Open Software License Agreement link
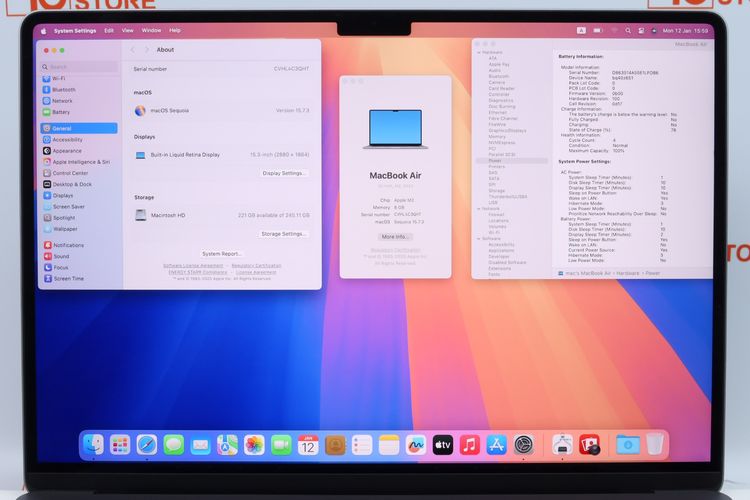 [193, 266]
